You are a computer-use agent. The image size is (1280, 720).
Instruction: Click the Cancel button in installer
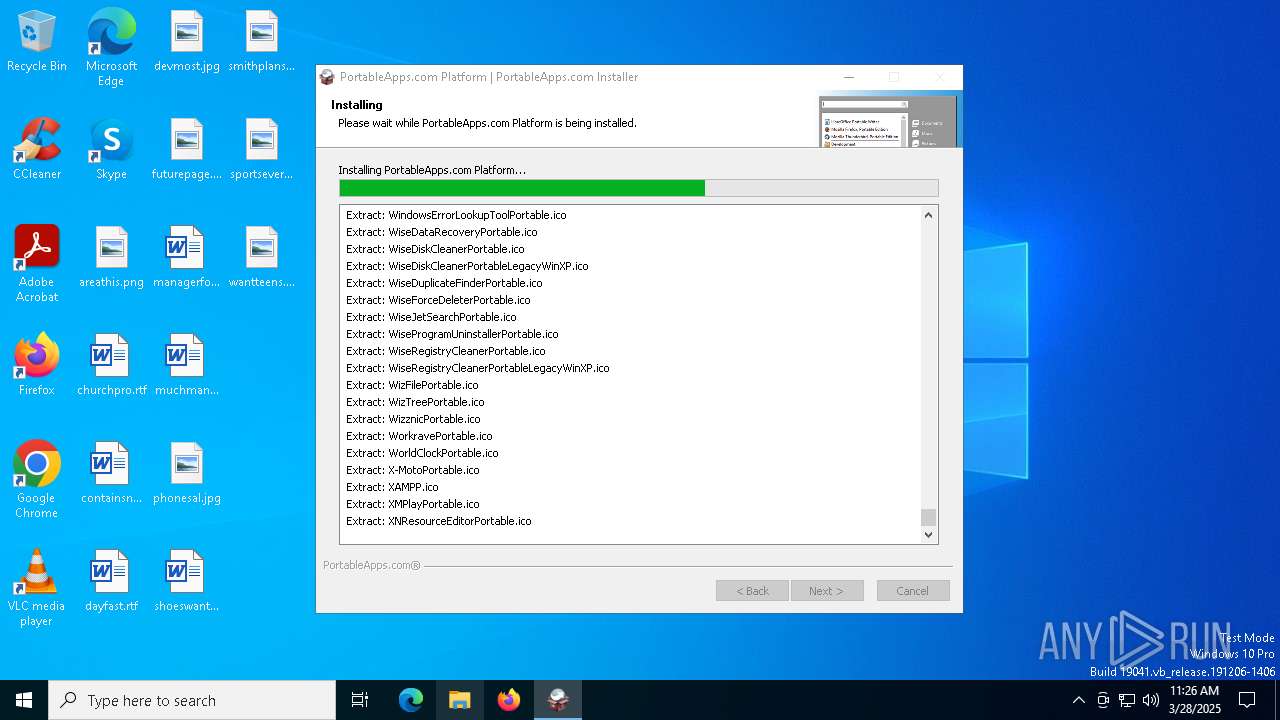coord(913,591)
